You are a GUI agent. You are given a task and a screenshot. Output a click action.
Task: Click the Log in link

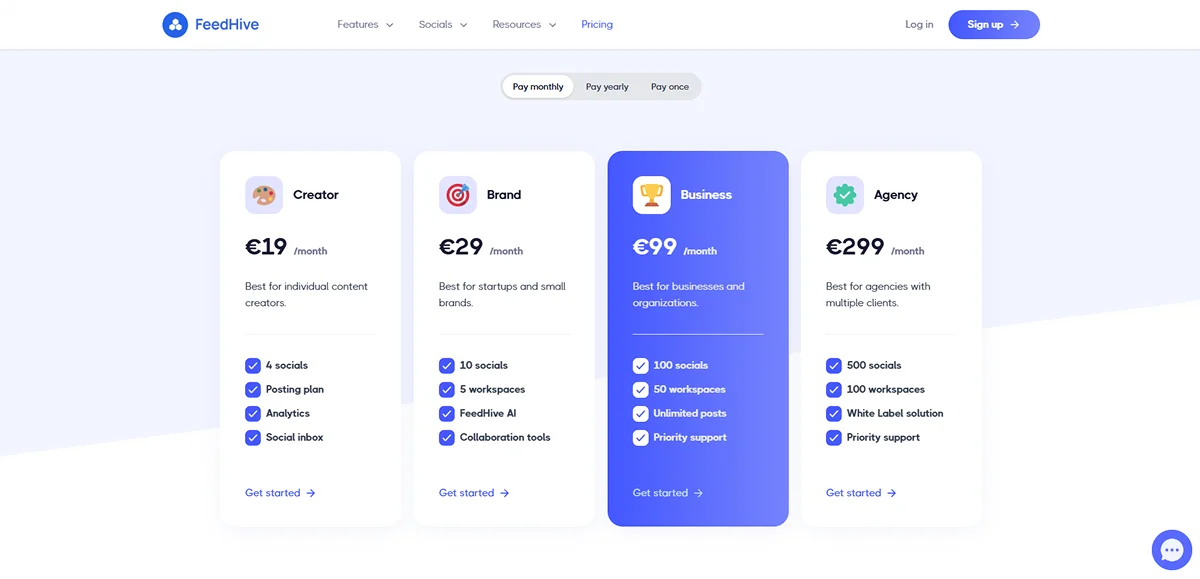pyautogui.click(x=918, y=24)
